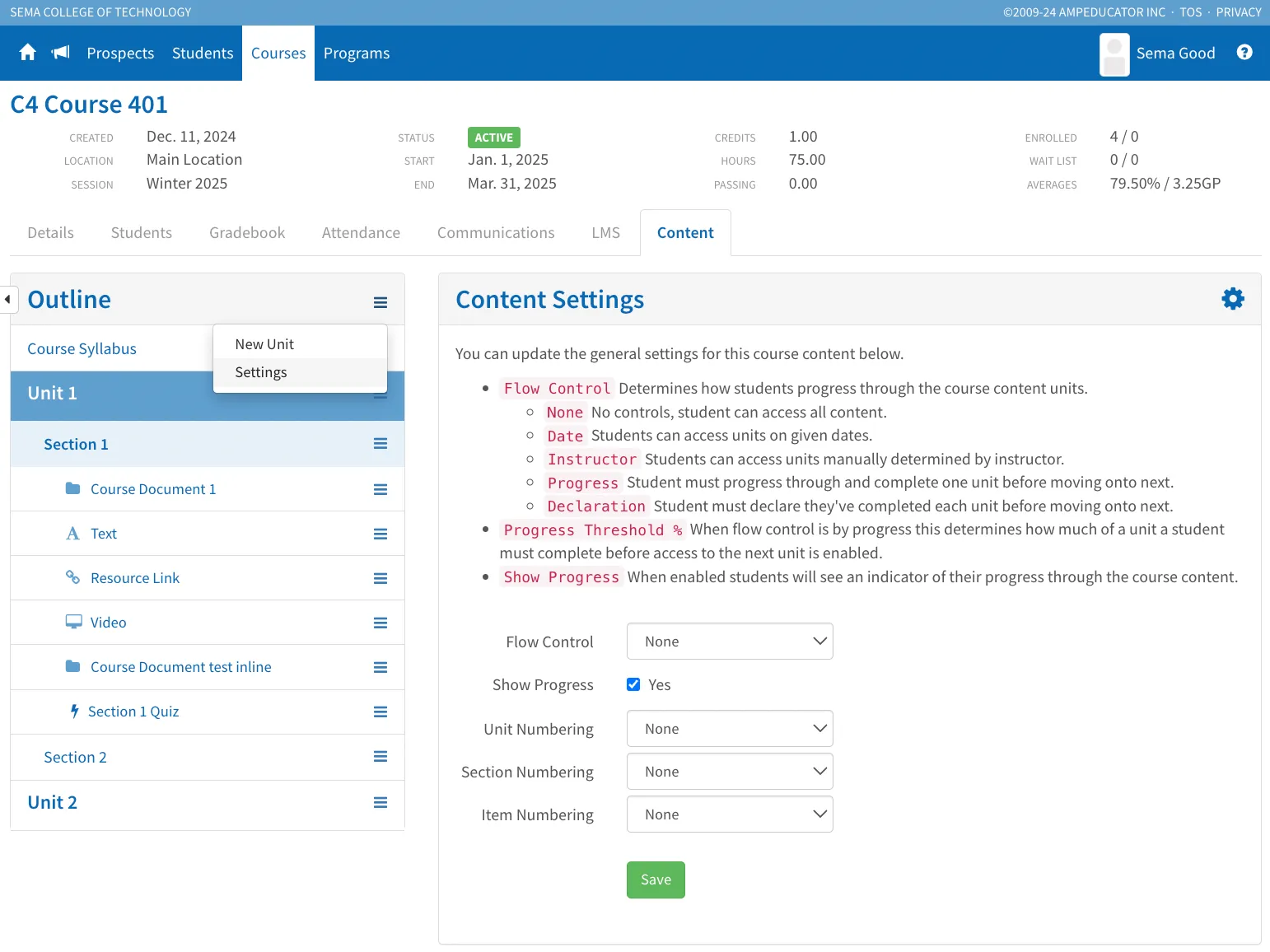Viewport: 1270px width, 952px height.
Task: Open Section 1 row menu icon
Action: [x=381, y=444]
